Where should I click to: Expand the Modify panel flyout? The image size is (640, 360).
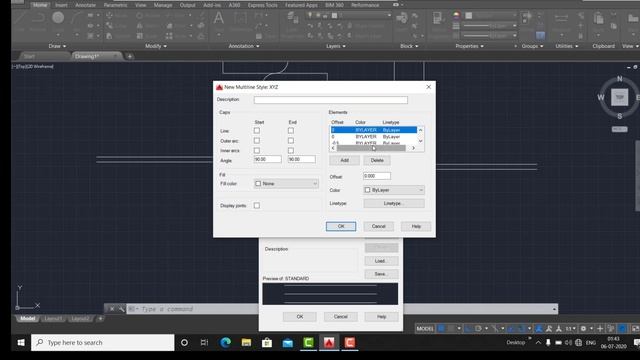156,46
